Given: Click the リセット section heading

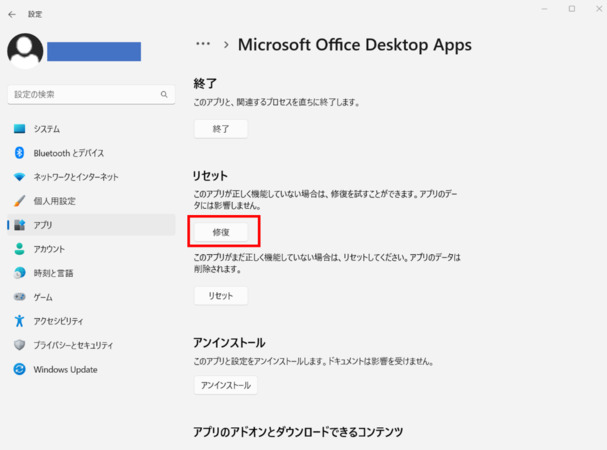Looking at the screenshot, I should [210, 175].
